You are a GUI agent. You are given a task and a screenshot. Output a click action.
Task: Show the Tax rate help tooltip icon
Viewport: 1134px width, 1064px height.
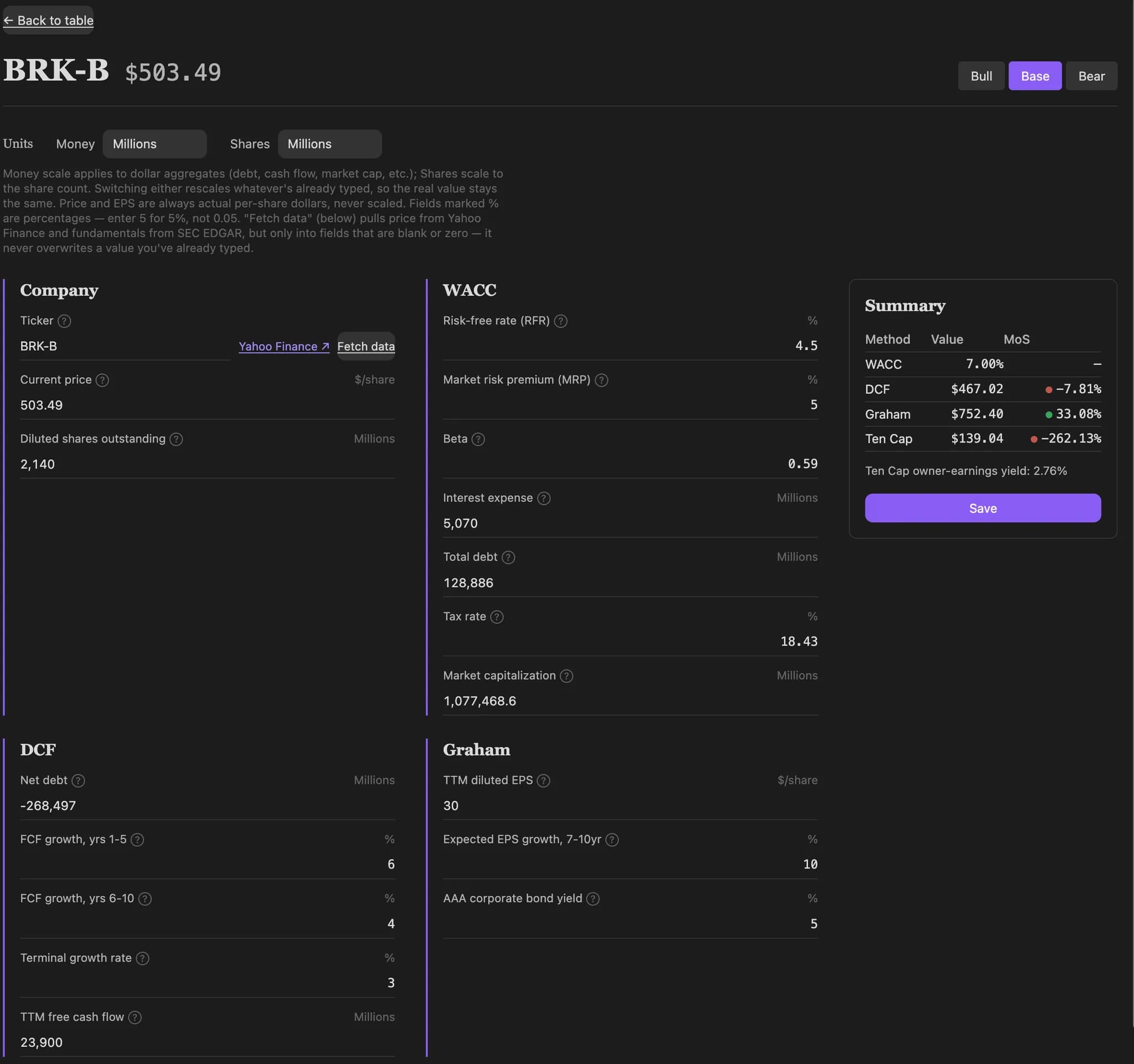click(497, 616)
